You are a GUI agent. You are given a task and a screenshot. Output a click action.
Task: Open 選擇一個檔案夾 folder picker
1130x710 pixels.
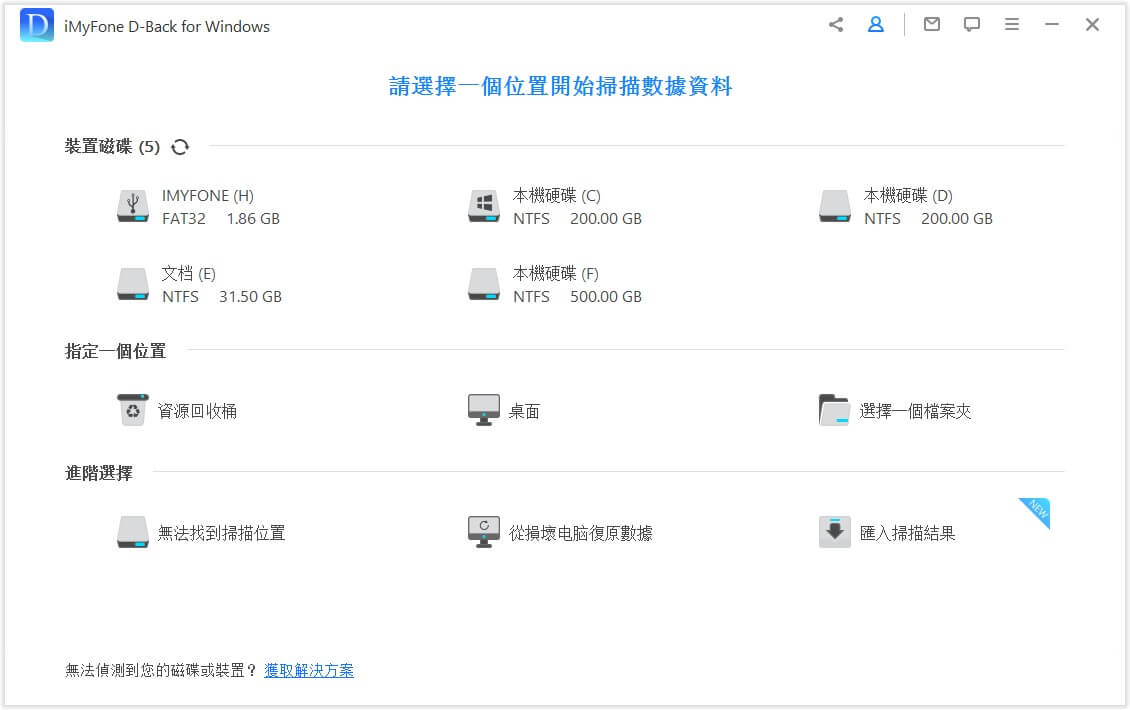click(x=895, y=411)
